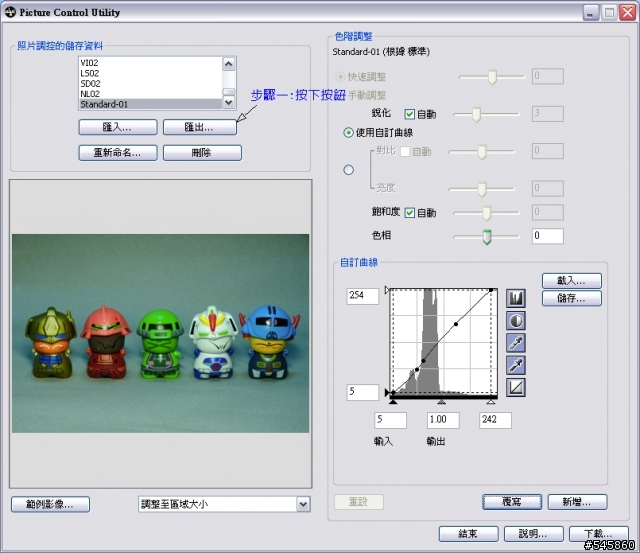Click the 匯入... import button
Viewport: 640px width, 553px height.
point(118,127)
